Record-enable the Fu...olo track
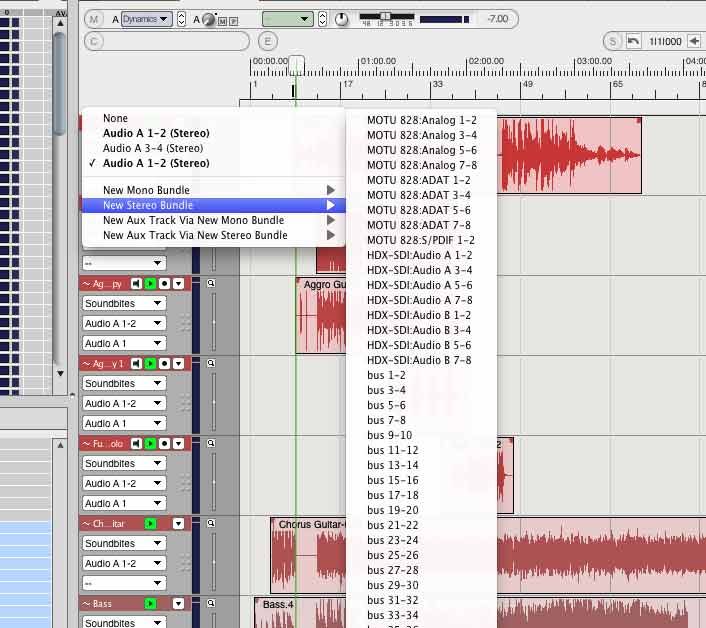The height and width of the screenshot is (628, 706). [x=164, y=443]
